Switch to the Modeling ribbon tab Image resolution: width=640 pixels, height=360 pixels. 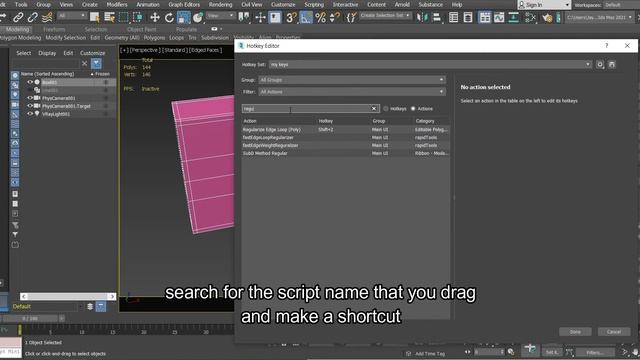[17, 29]
